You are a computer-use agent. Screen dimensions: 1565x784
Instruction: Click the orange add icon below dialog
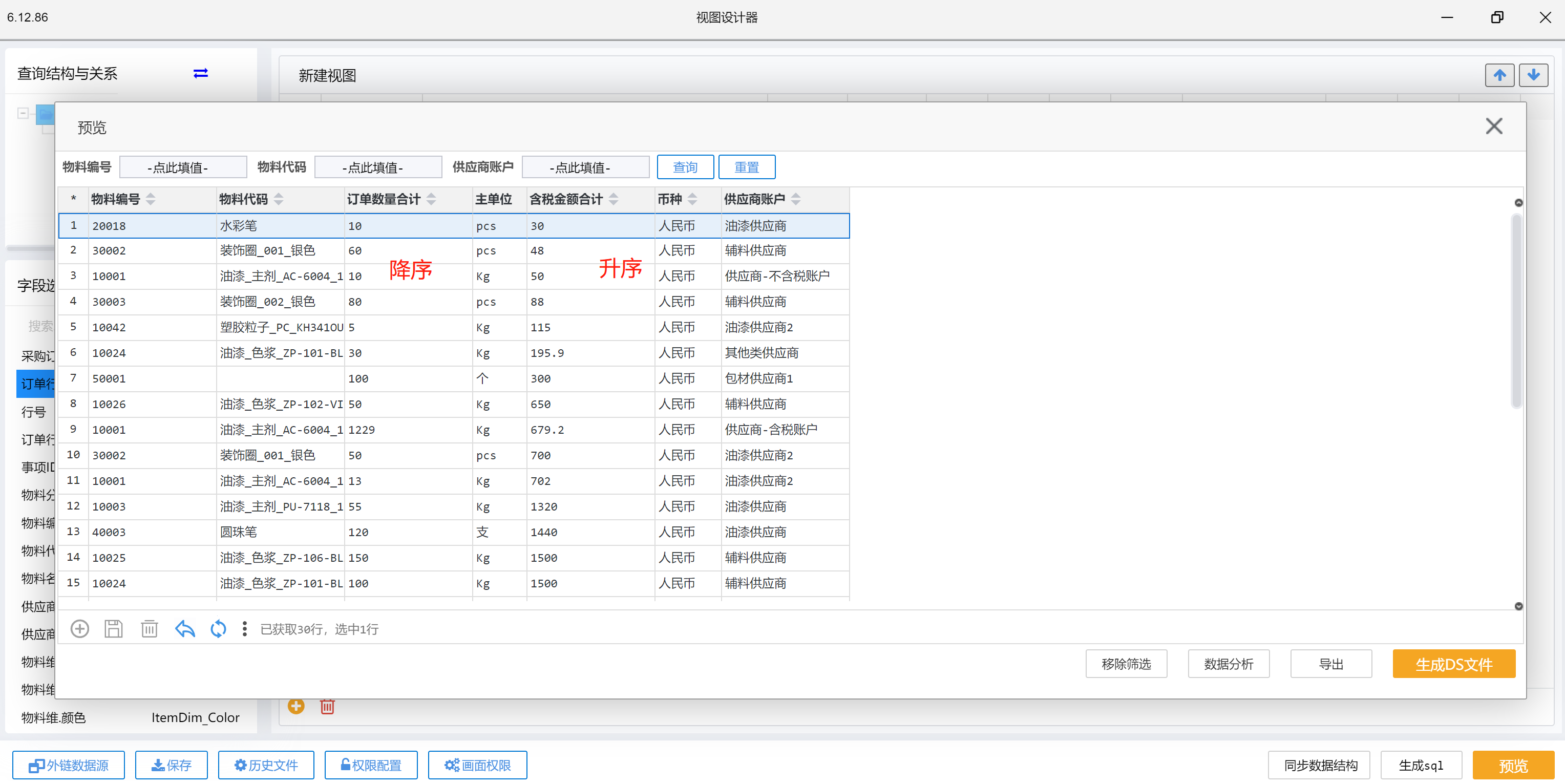(296, 706)
